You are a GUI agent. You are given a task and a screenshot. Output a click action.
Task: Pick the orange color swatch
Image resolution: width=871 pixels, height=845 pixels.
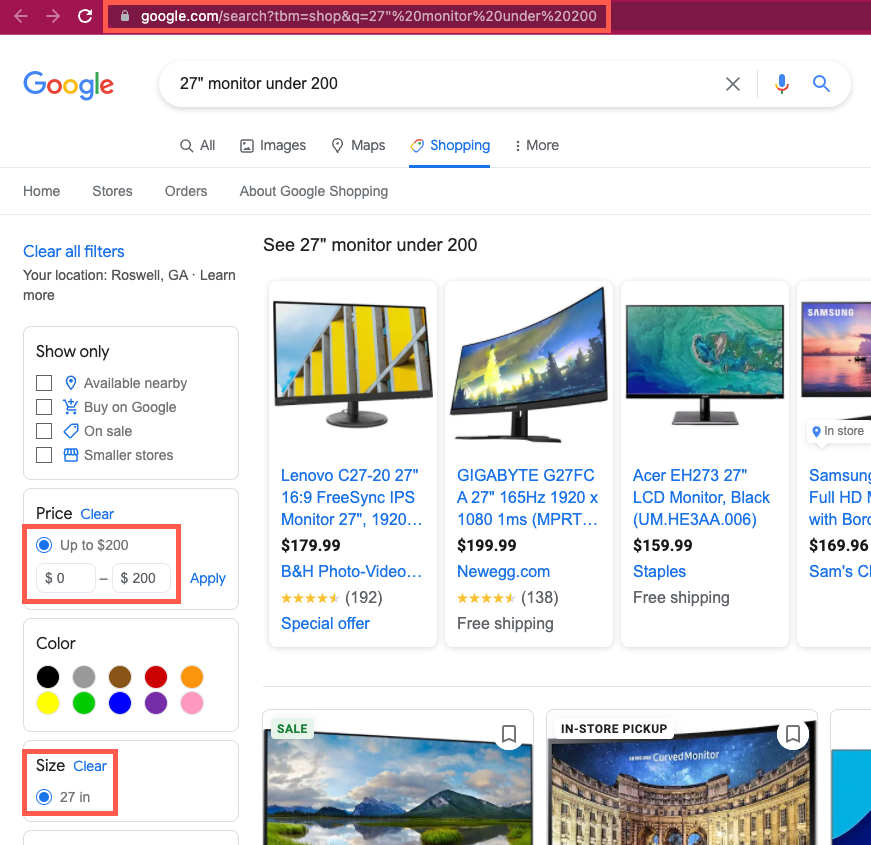tap(192, 677)
